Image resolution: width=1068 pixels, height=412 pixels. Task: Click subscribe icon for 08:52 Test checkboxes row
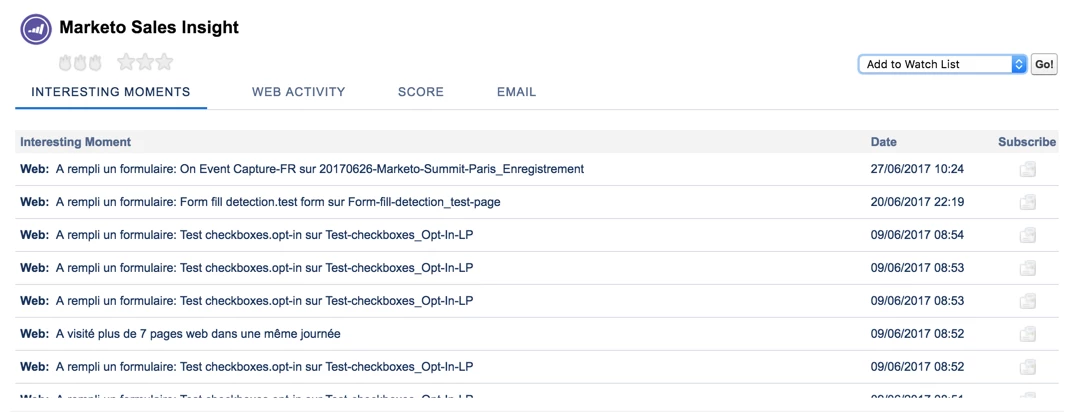tap(1028, 366)
